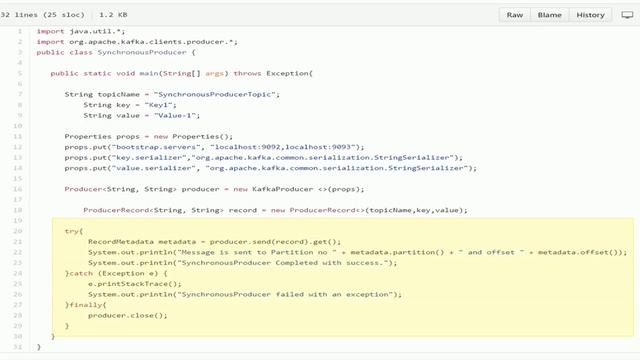Select line number 27
This screenshot has width=640, height=360.
[x=18, y=304]
